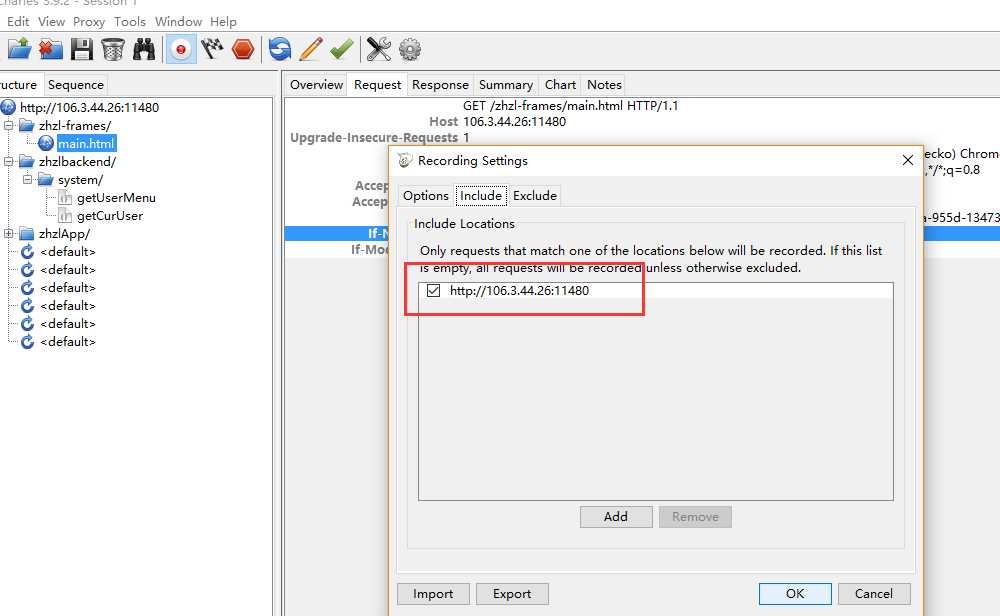The image size is (1000, 616).
Task: Click Cancel in Recording Settings
Action: pos(874,594)
